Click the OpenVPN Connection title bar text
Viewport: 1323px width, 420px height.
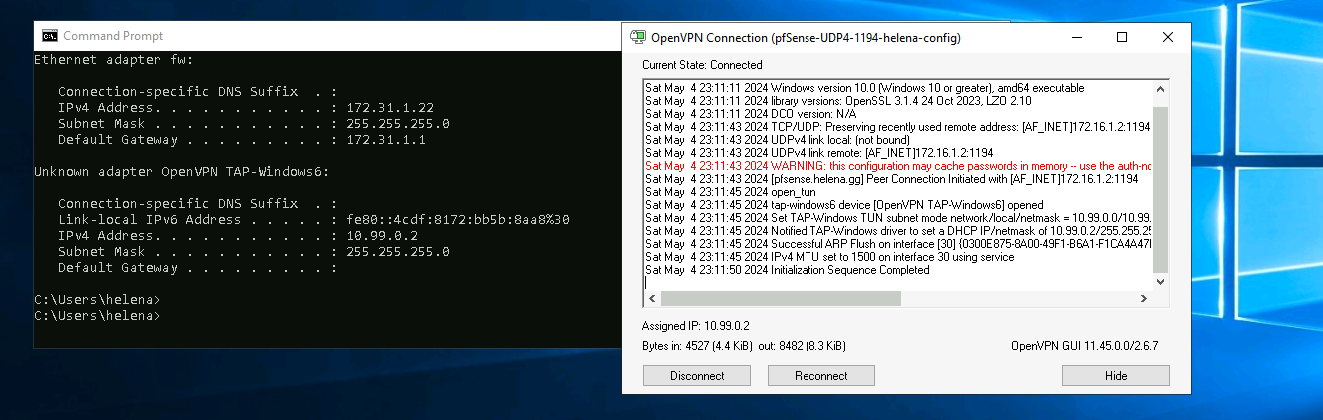pos(805,38)
